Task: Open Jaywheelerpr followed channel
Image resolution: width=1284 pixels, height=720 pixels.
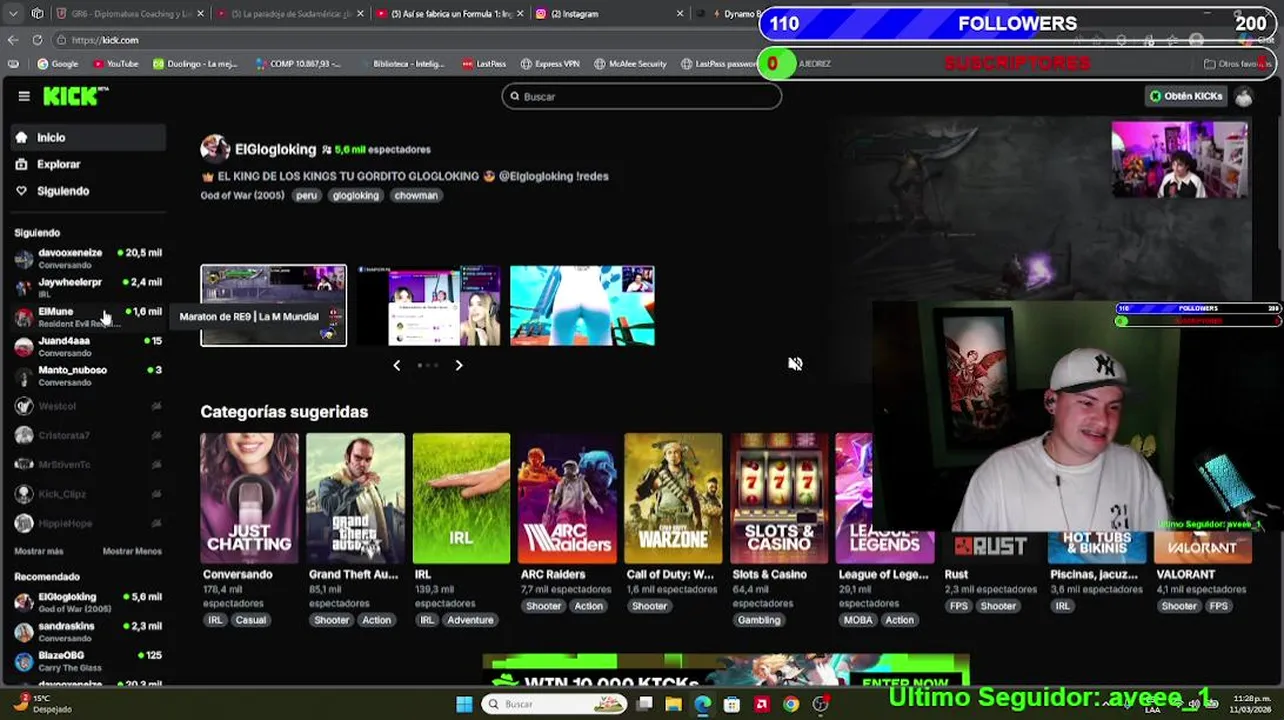Action: 88,288
